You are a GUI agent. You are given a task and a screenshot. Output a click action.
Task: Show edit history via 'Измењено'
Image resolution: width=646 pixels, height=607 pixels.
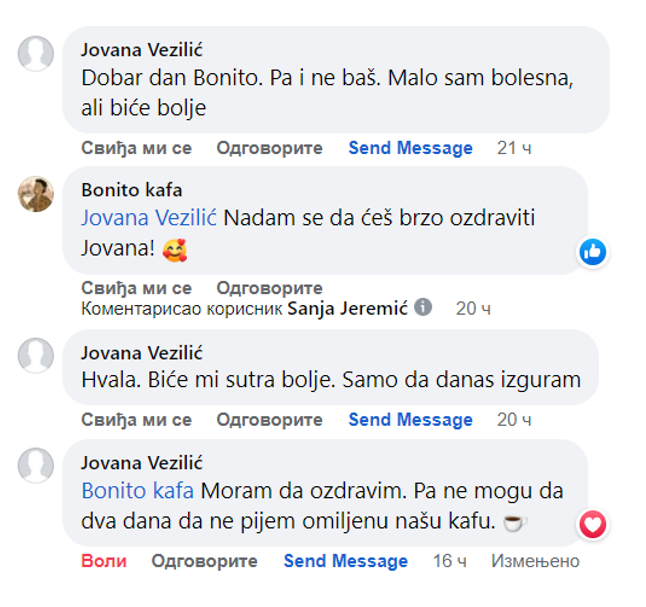point(535,561)
